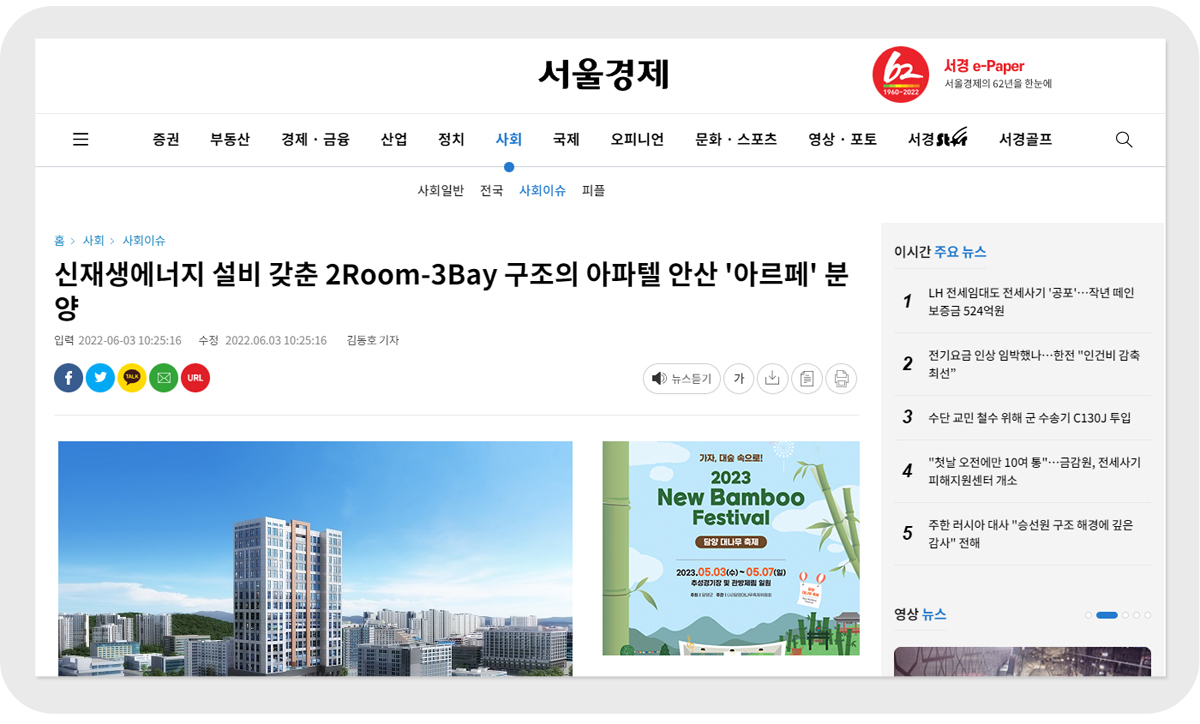Click reporter name 김동호 기자
The width and height of the screenshot is (1200, 724).
(372, 340)
